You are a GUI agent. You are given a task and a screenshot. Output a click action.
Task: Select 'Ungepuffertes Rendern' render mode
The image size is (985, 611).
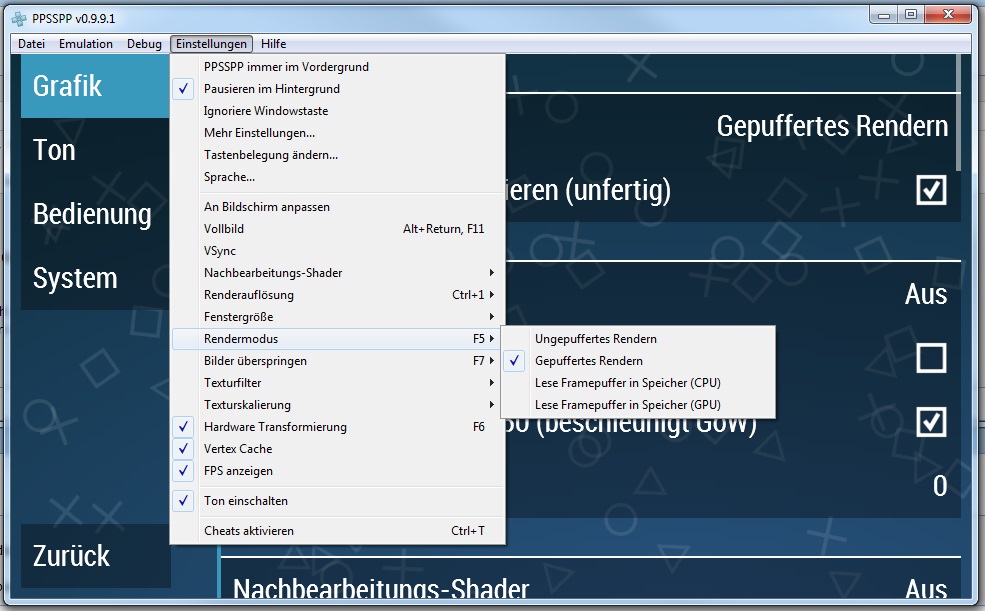click(x=596, y=339)
